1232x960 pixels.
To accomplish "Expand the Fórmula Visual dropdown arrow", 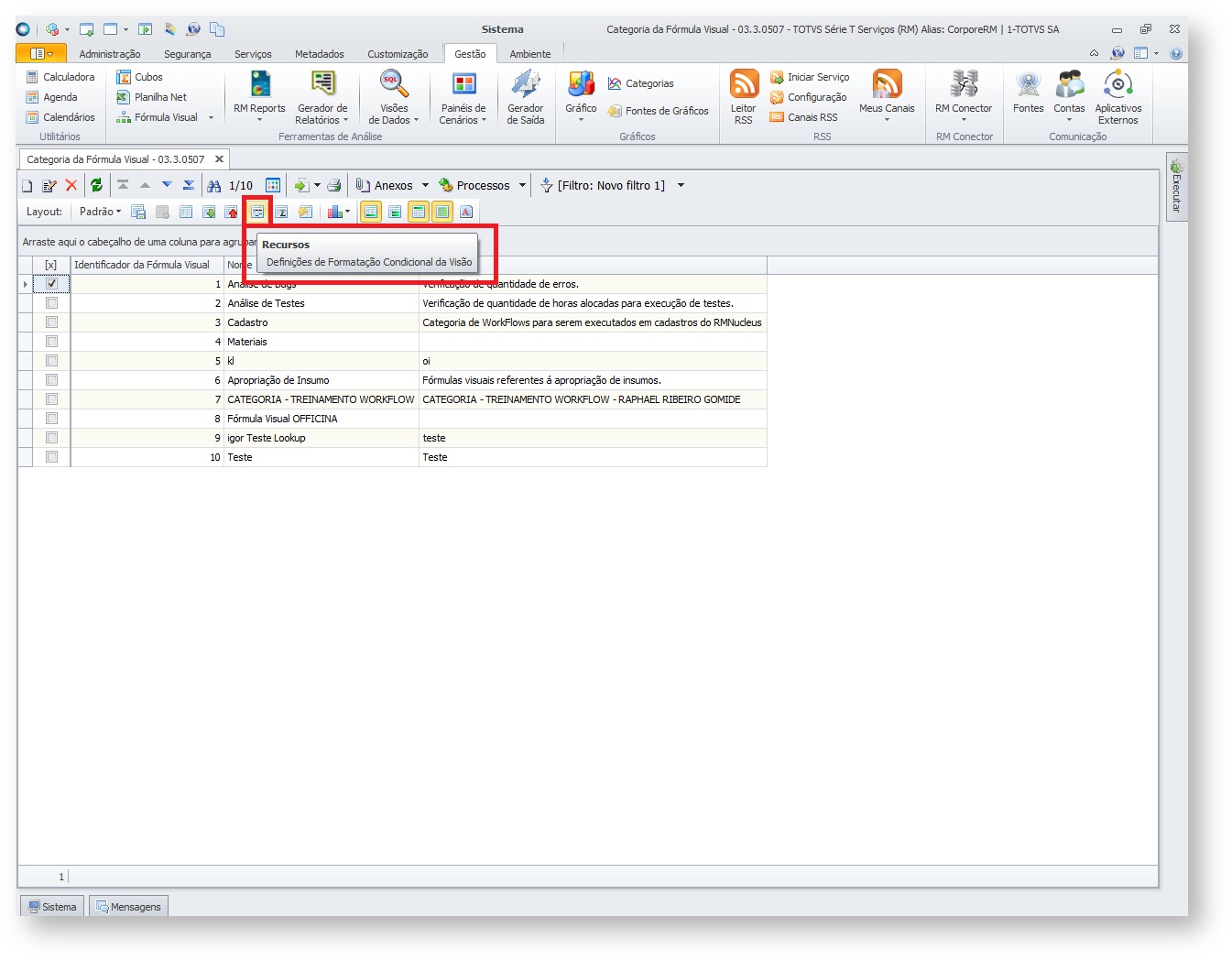I will (211, 118).
